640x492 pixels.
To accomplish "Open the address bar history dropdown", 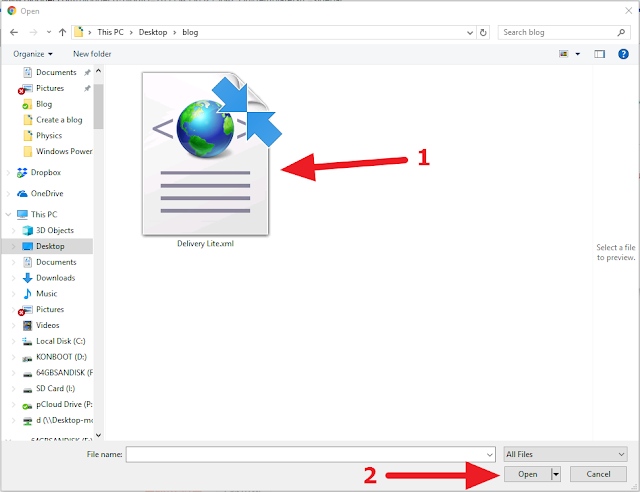I will [x=470, y=32].
